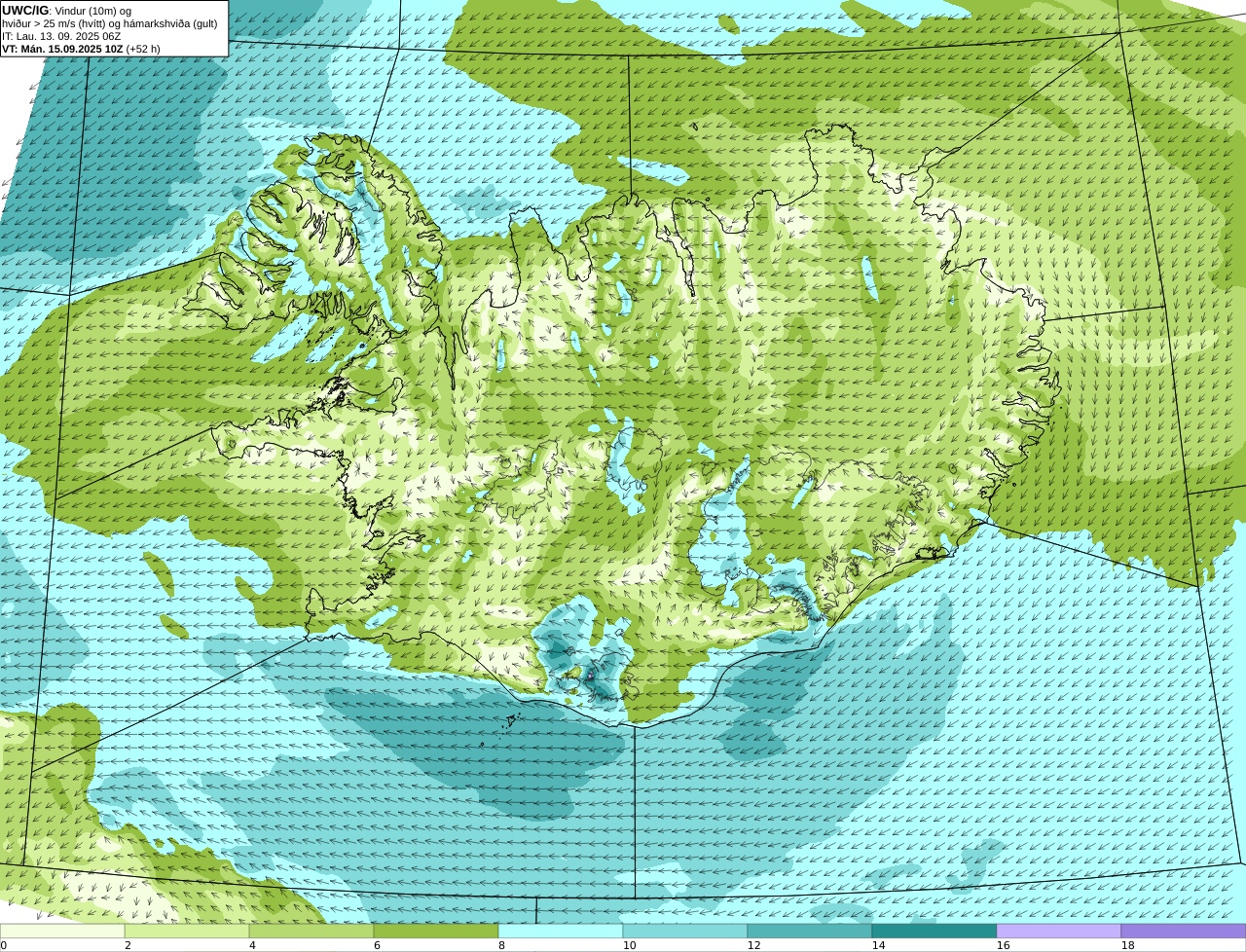Select the 12–14 m/s teal color band

[x=810, y=931]
